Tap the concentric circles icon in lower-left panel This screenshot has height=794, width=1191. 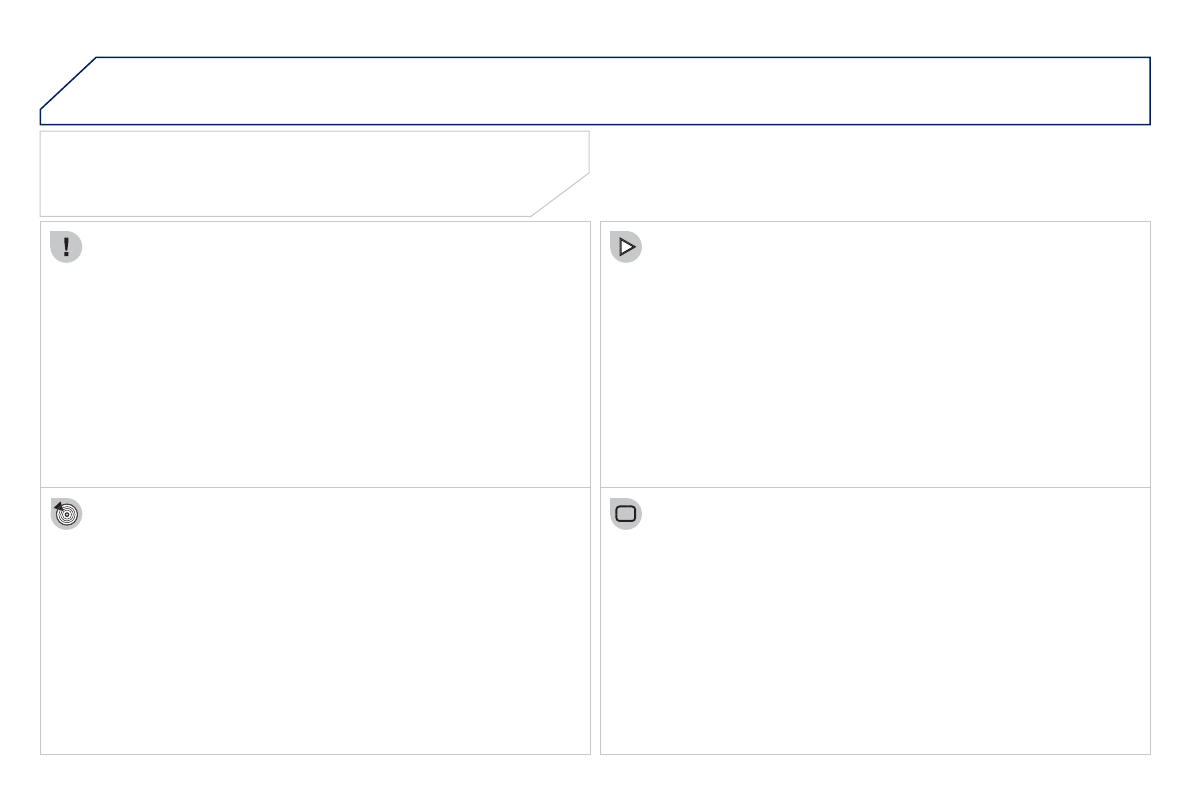click(66, 514)
